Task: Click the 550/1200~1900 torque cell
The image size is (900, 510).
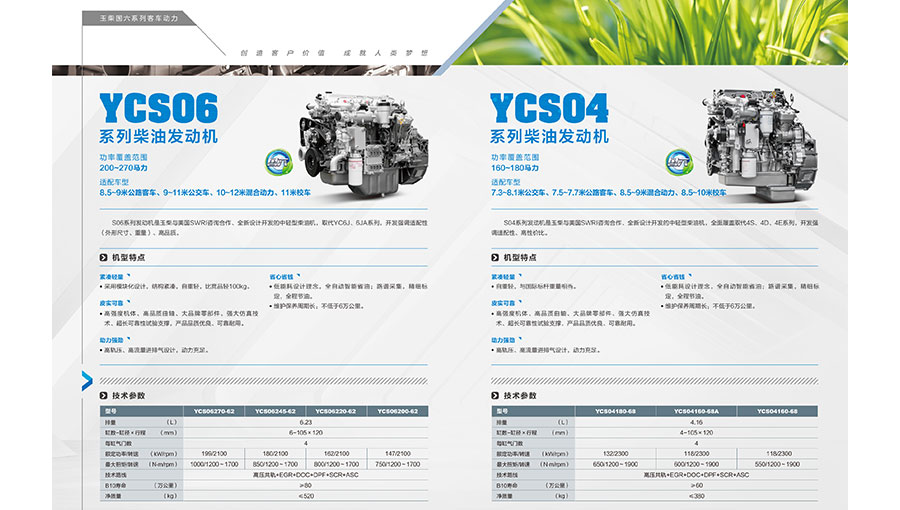Action: point(778,464)
